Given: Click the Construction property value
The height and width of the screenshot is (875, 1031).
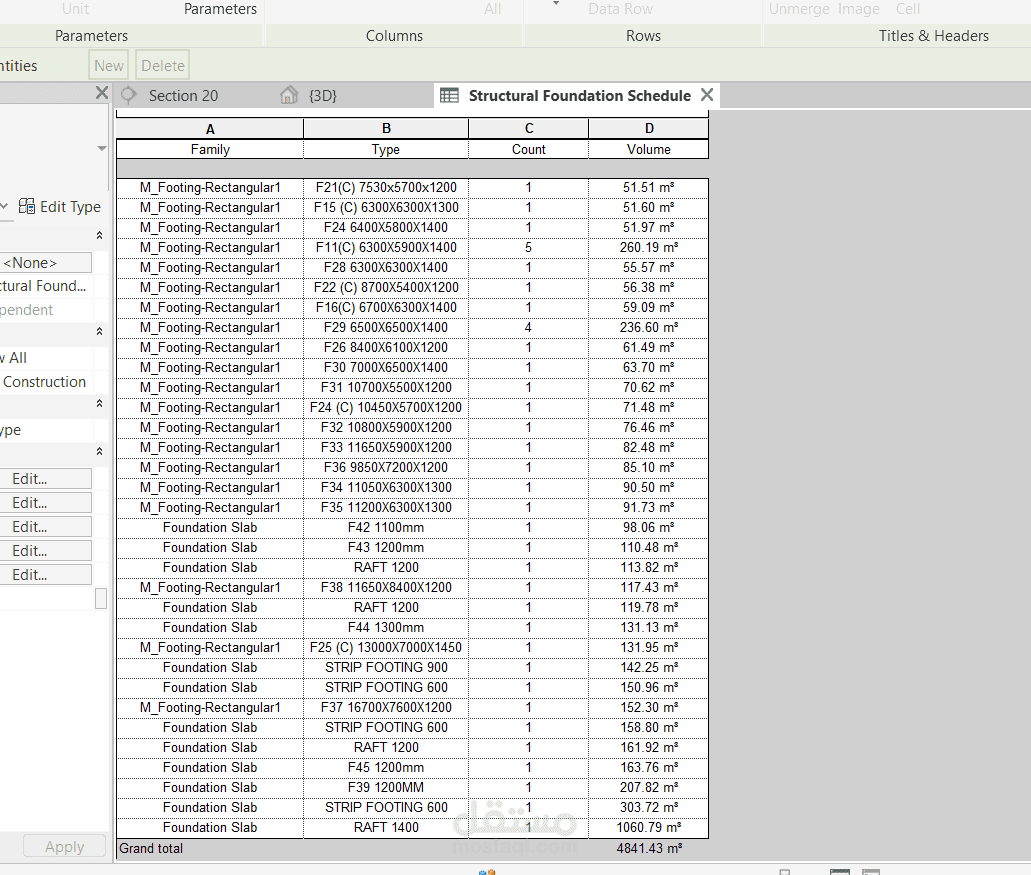Looking at the screenshot, I should (x=45, y=382).
